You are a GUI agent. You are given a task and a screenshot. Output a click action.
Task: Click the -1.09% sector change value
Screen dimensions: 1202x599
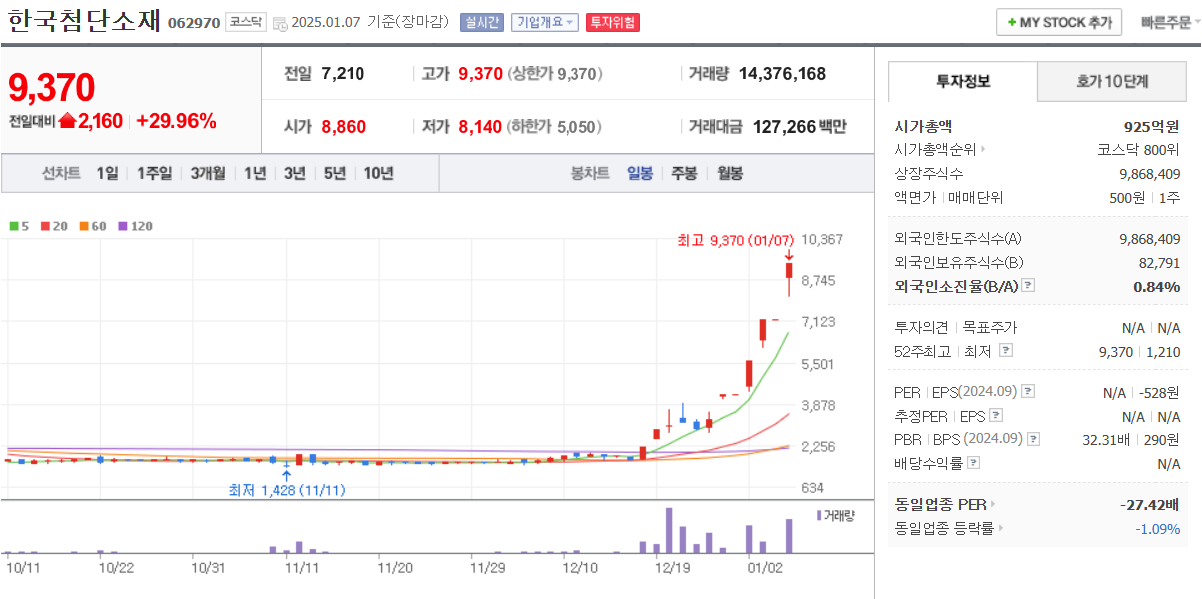(1157, 528)
